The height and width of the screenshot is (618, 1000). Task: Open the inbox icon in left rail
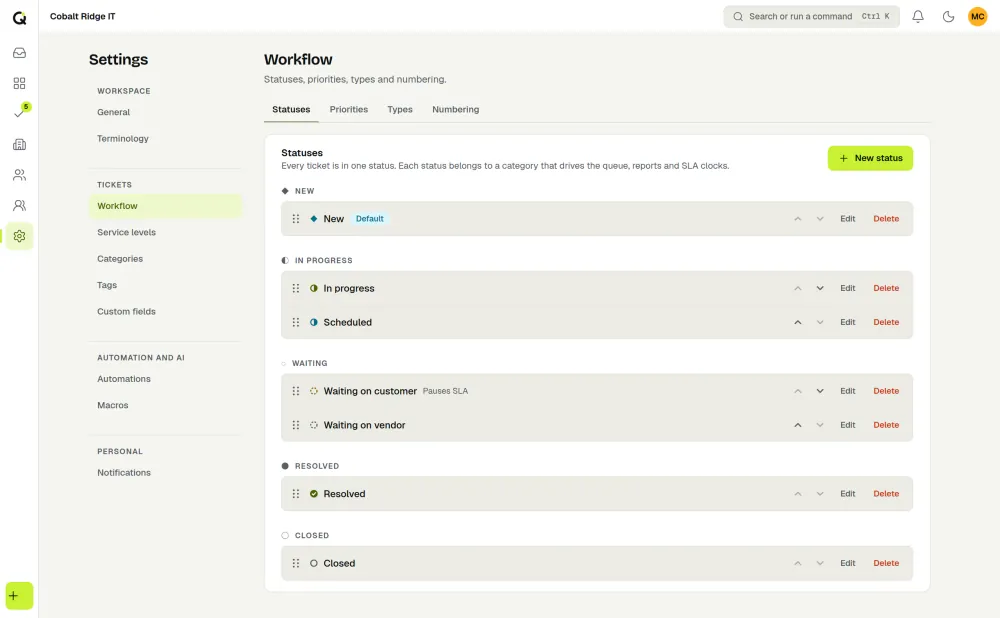click(19, 53)
